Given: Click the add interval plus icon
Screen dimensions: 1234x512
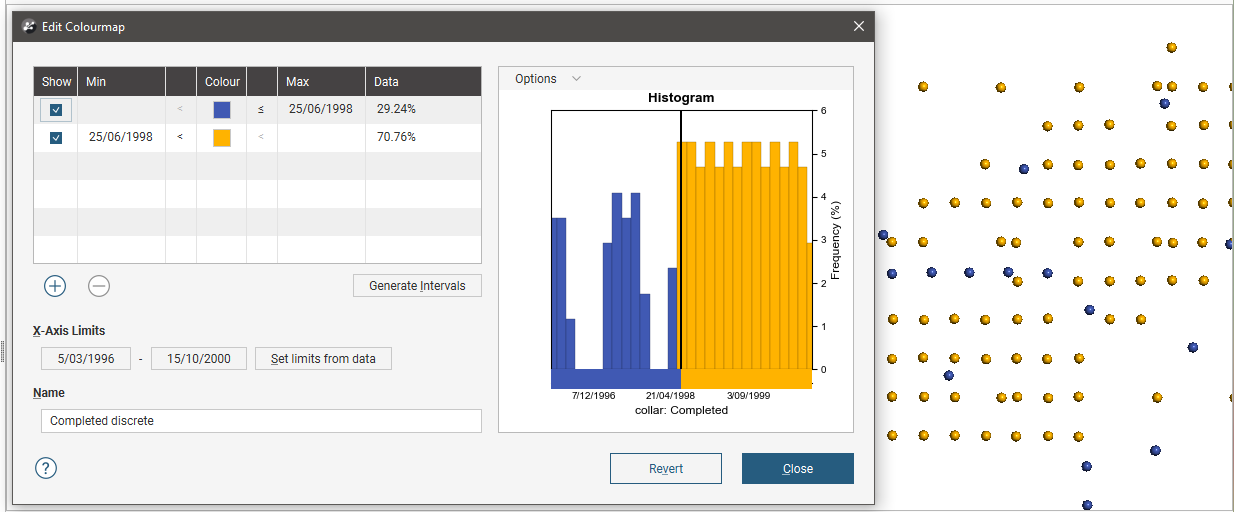Looking at the screenshot, I should (55, 286).
